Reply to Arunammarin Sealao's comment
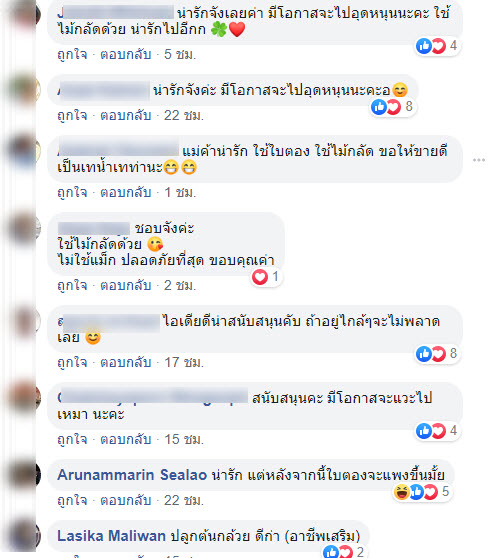Viewport: 493px width, 558px height. 126,501
